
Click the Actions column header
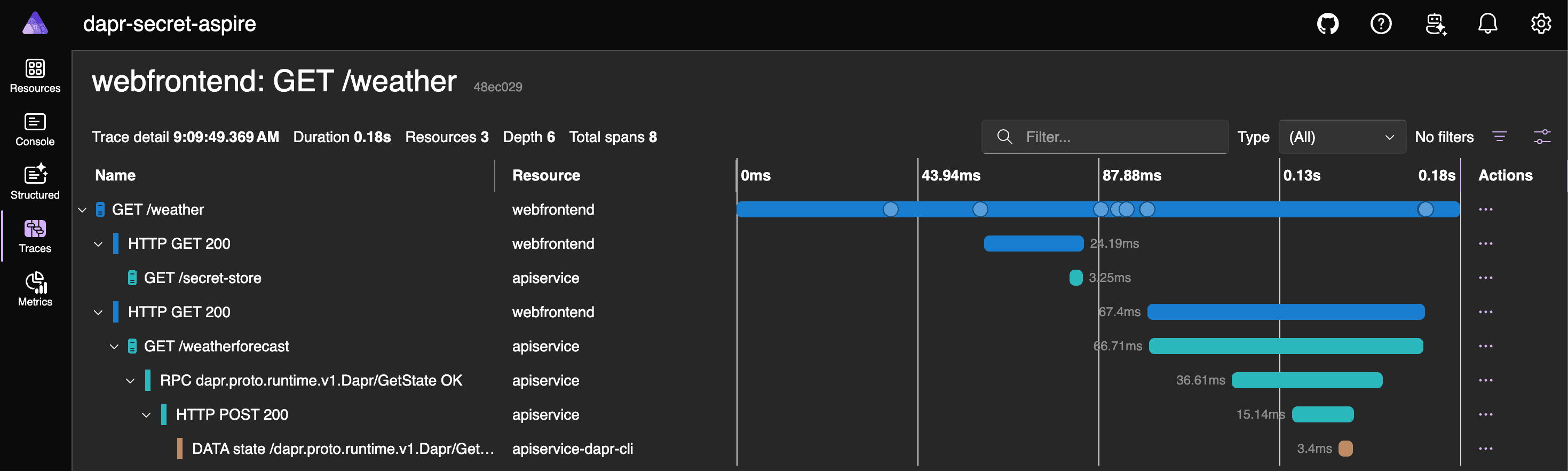click(x=1506, y=176)
